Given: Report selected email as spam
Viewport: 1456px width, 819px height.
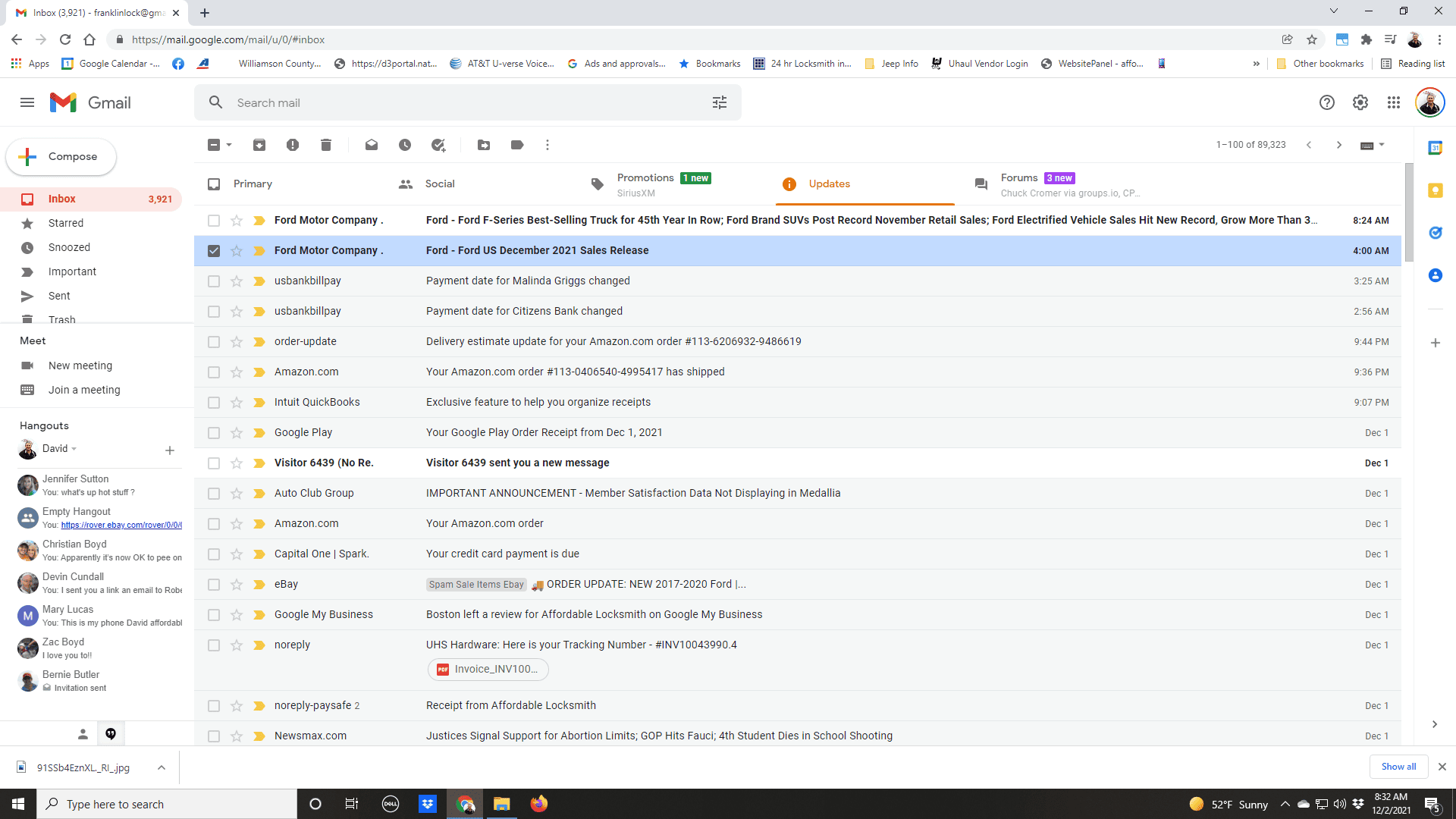Looking at the screenshot, I should pyautogui.click(x=293, y=145).
